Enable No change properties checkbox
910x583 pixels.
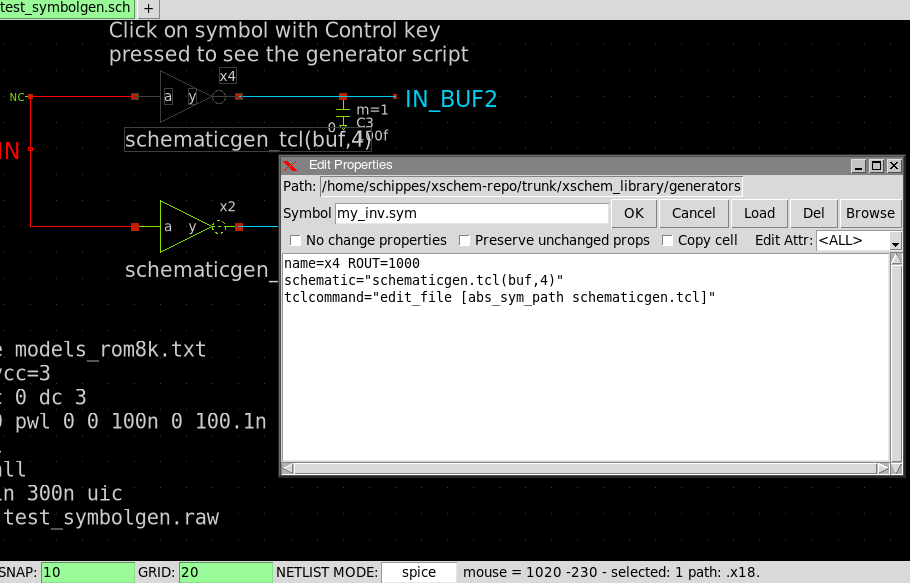pos(296,240)
